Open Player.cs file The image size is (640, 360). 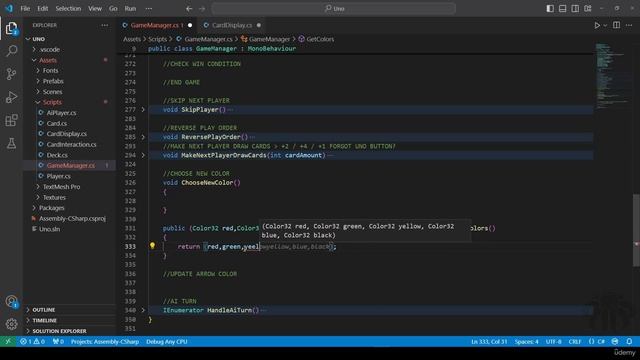58,176
